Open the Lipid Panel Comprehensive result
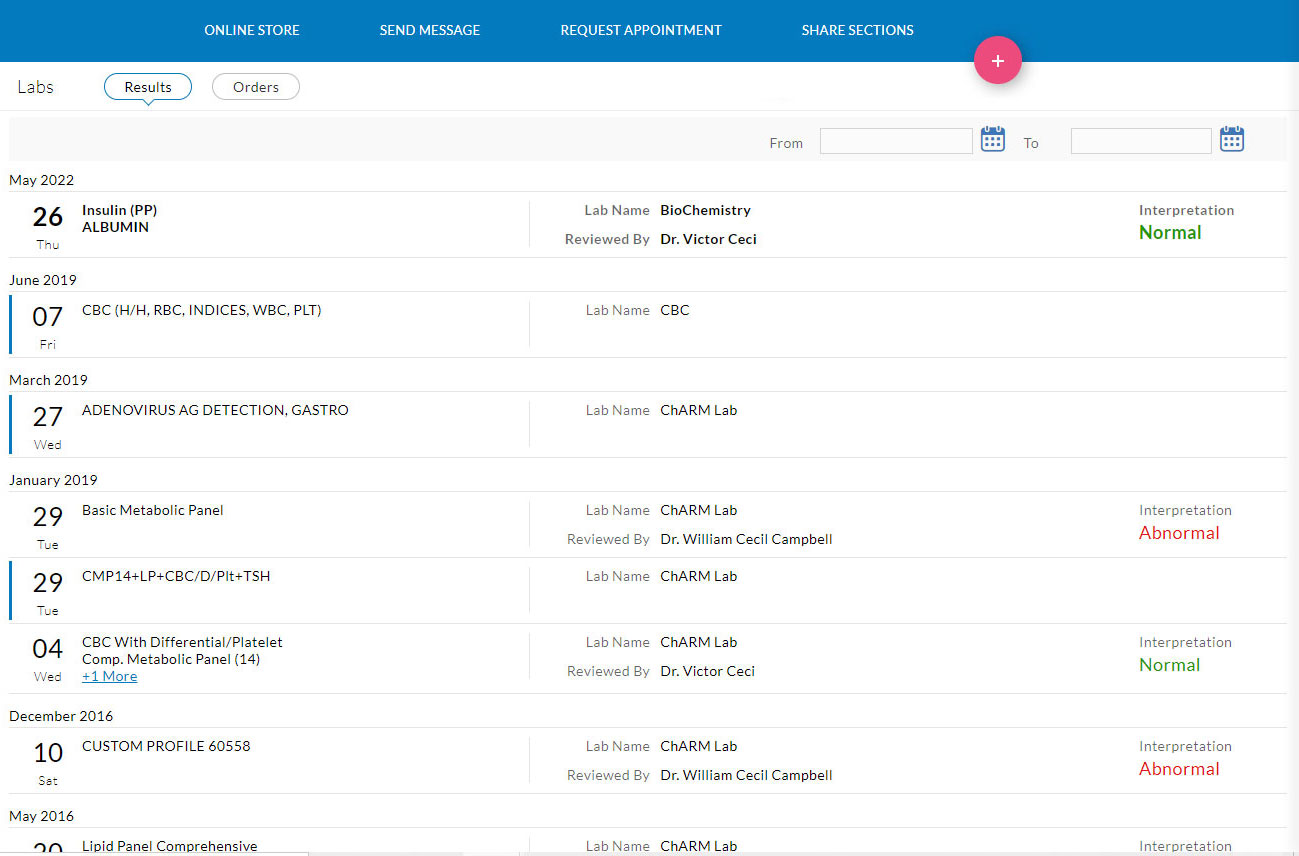 pos(170,846)
